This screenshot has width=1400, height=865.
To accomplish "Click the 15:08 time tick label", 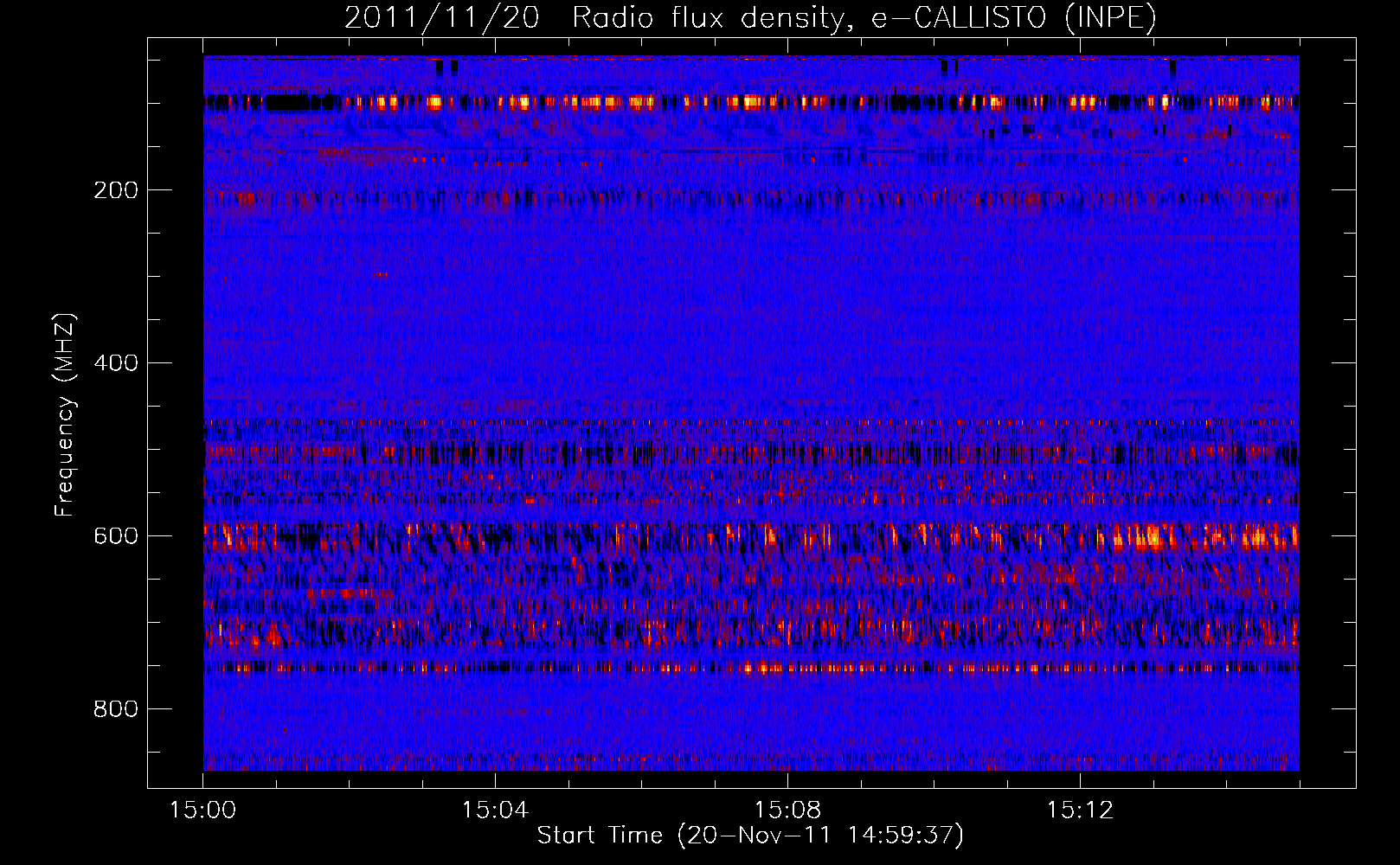I will (x=787, y=811).
